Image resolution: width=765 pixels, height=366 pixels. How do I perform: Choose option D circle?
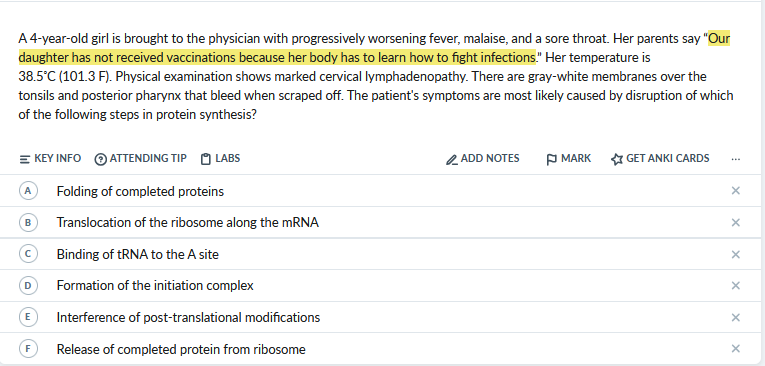(28, 285)
